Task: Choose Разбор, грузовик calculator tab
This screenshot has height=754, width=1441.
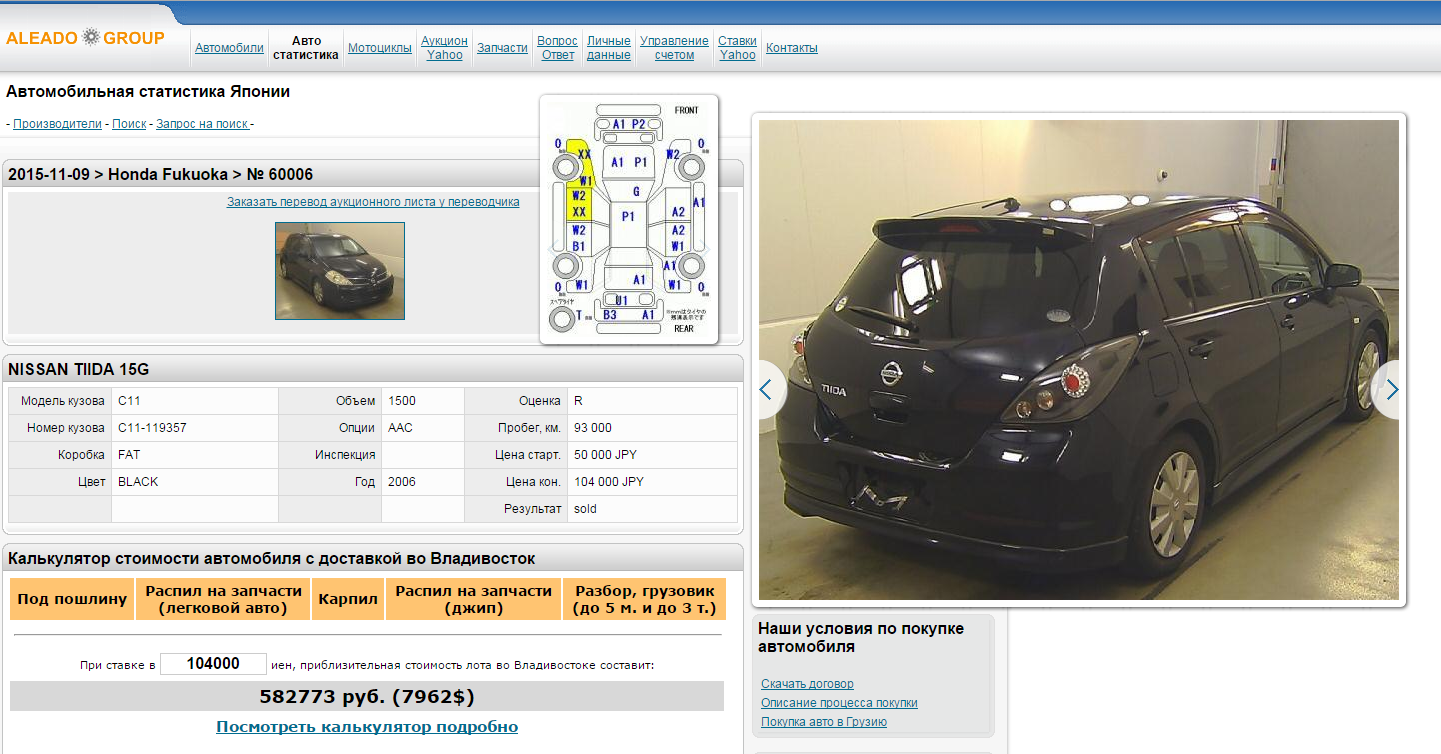Action: [644, 599]
